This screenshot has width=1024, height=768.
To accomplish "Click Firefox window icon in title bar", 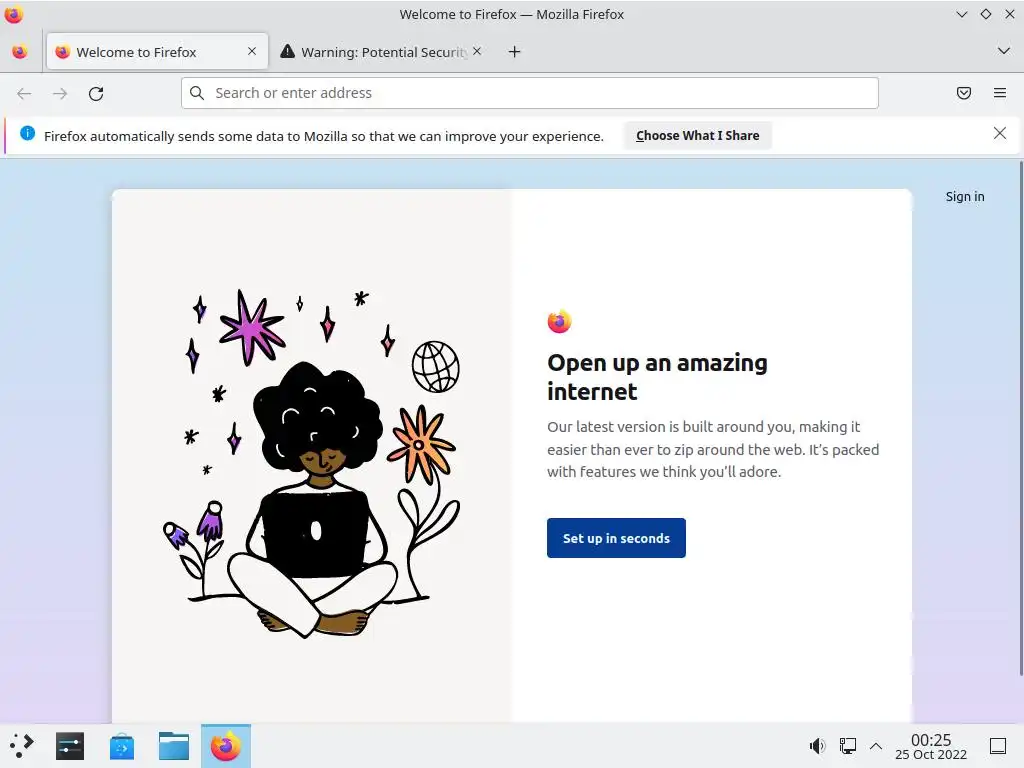I will [x=14, y=14].
